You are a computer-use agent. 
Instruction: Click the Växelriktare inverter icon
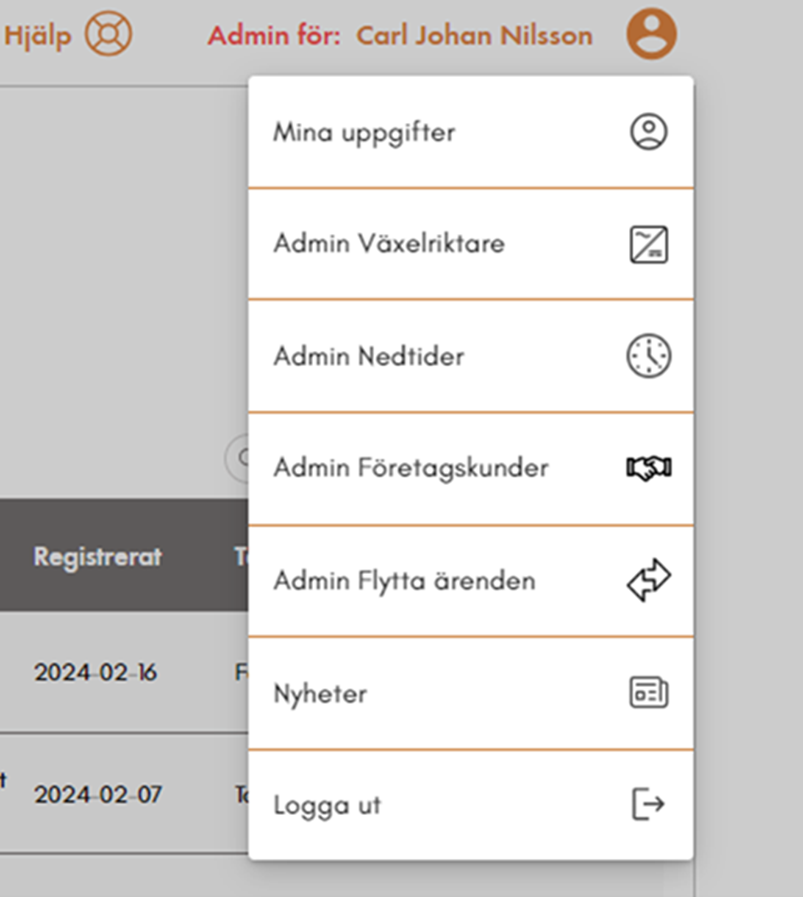coord(648,244)
